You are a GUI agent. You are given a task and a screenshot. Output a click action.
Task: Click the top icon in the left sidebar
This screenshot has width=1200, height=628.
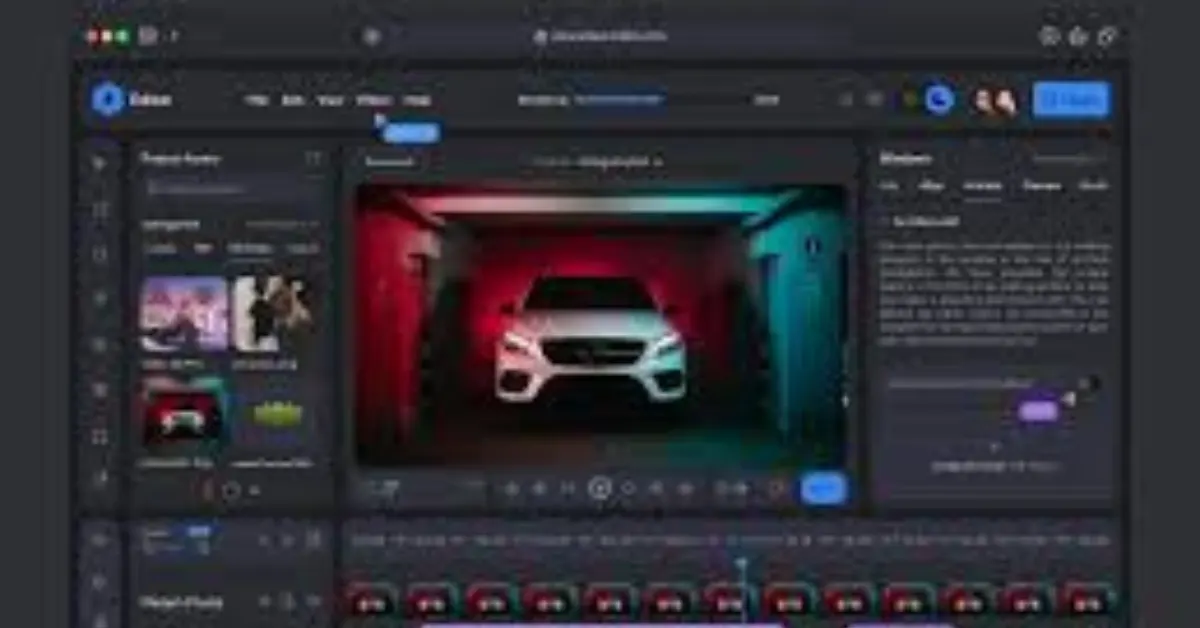100,162
